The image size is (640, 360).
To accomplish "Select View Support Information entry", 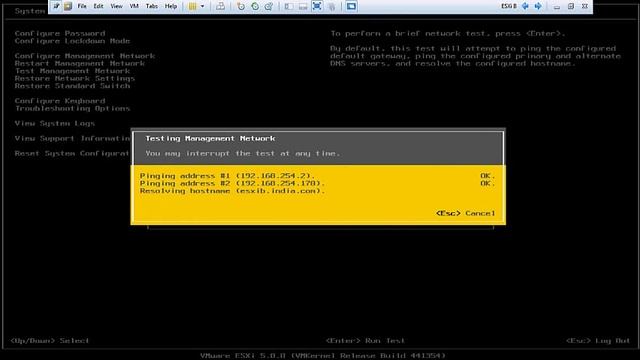I will 73,138.
